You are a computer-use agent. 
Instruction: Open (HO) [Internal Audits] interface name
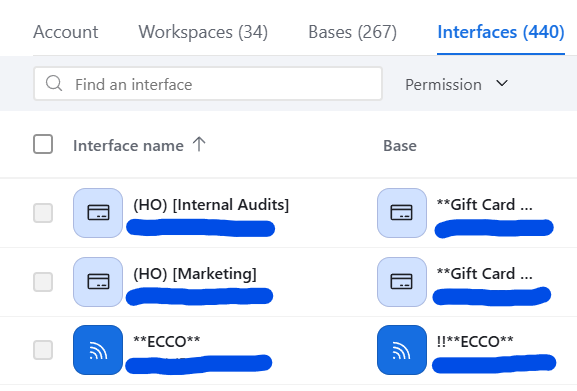coord(211,205)
